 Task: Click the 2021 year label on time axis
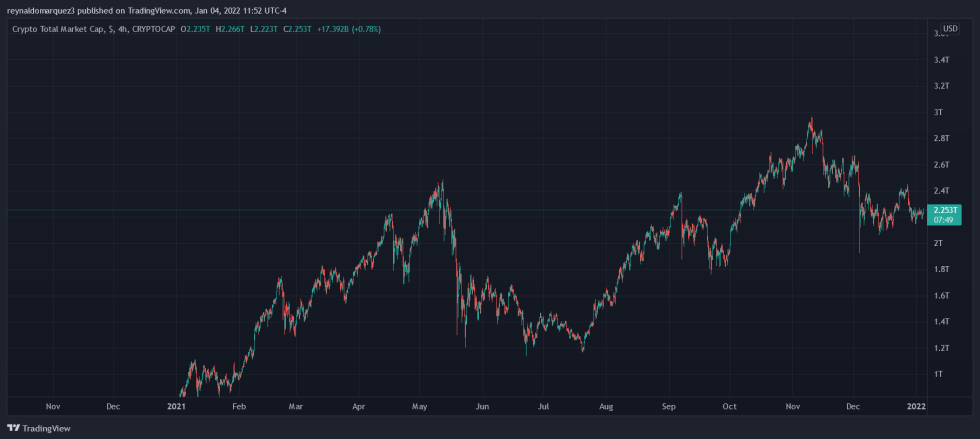pos(177,406)
